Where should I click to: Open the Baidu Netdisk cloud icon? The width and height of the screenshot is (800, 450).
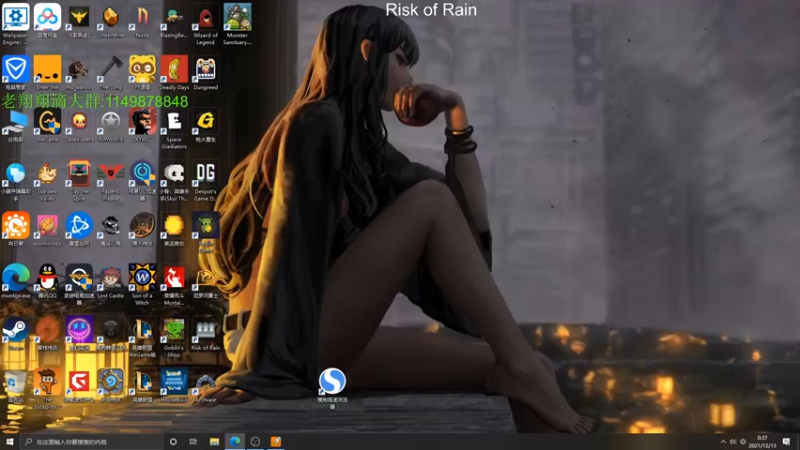pos(47,20)
